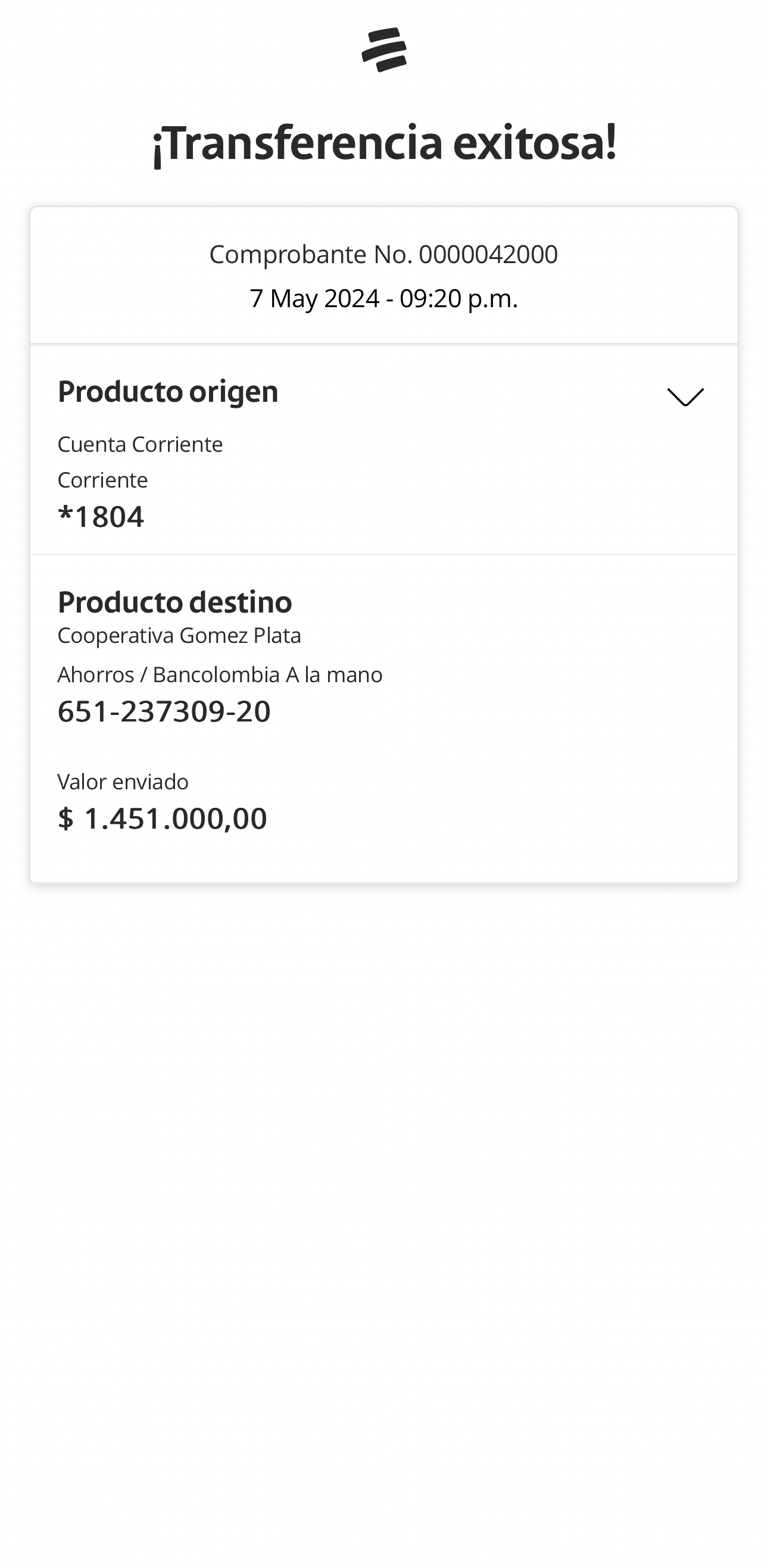The width and height of the screenshot is (768, 1568).
Task: Click the receipt number digits 0000042000
Action: [x=488, y=254]
